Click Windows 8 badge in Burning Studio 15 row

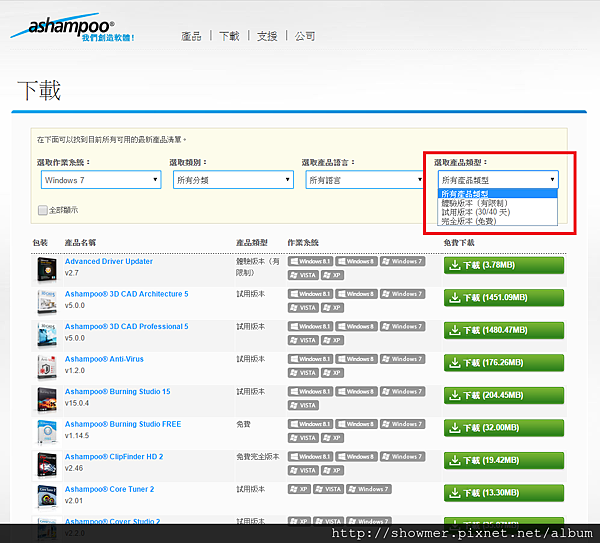click(x=357, y=391)
